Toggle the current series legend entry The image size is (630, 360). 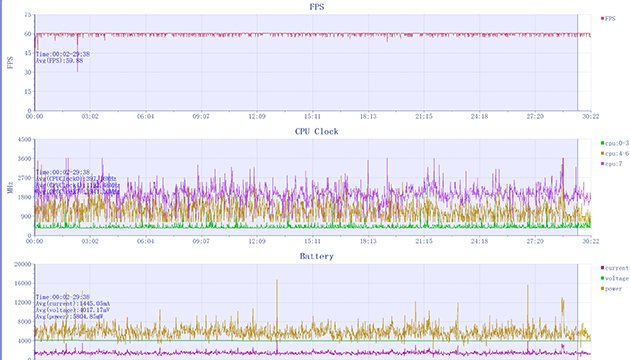click(615, 268)
